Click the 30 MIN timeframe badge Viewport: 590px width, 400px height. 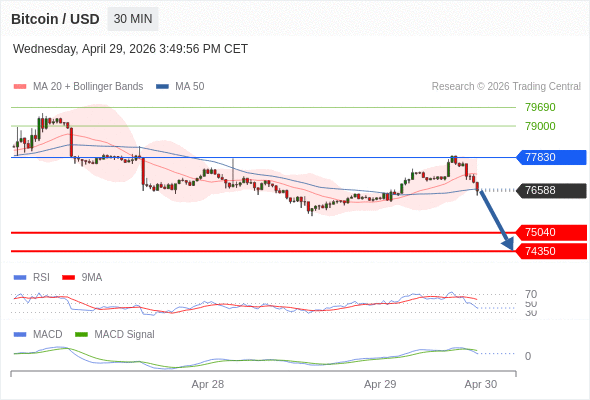click(133, 19)
